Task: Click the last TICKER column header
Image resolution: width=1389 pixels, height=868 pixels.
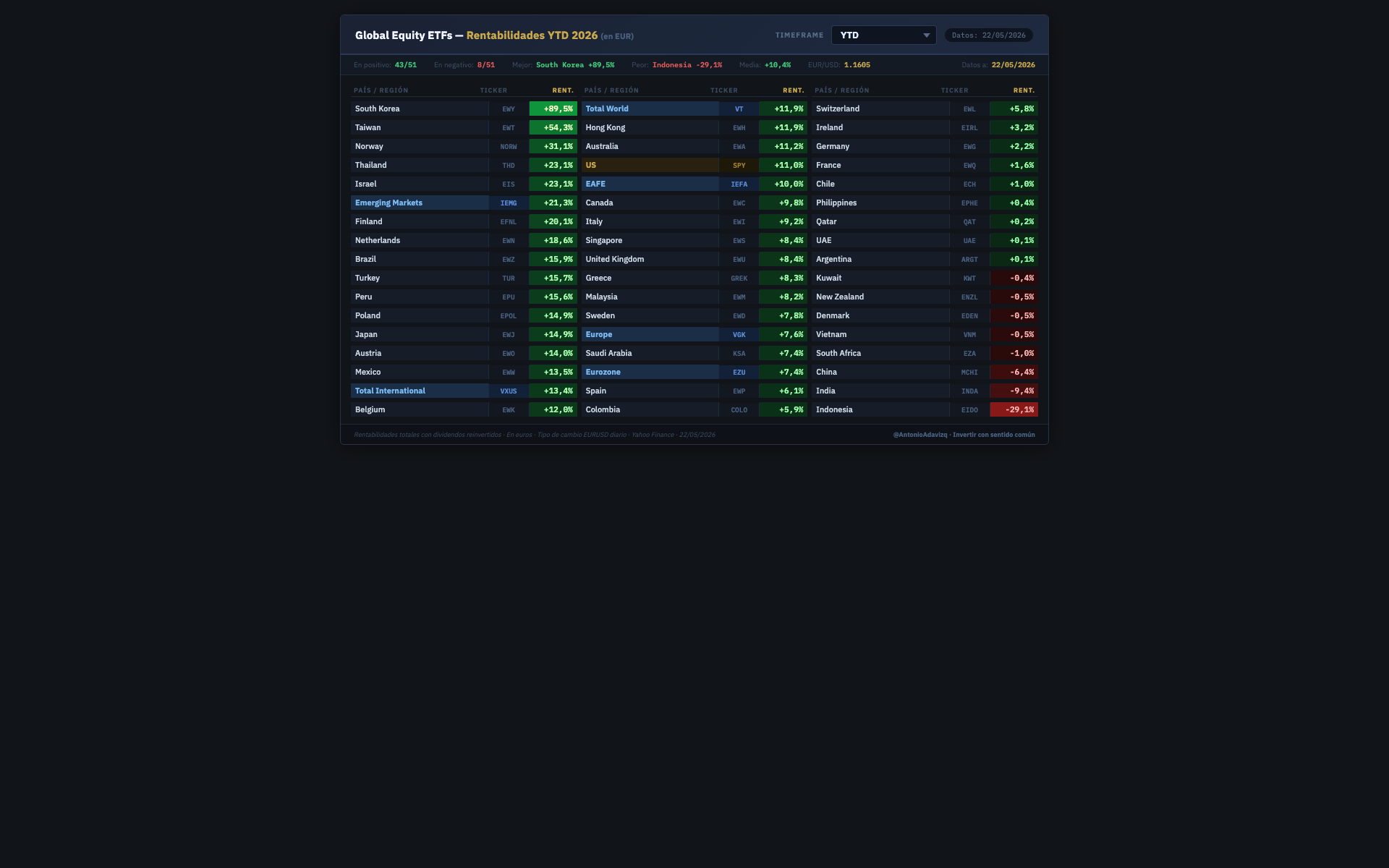Action: [954, 90]
